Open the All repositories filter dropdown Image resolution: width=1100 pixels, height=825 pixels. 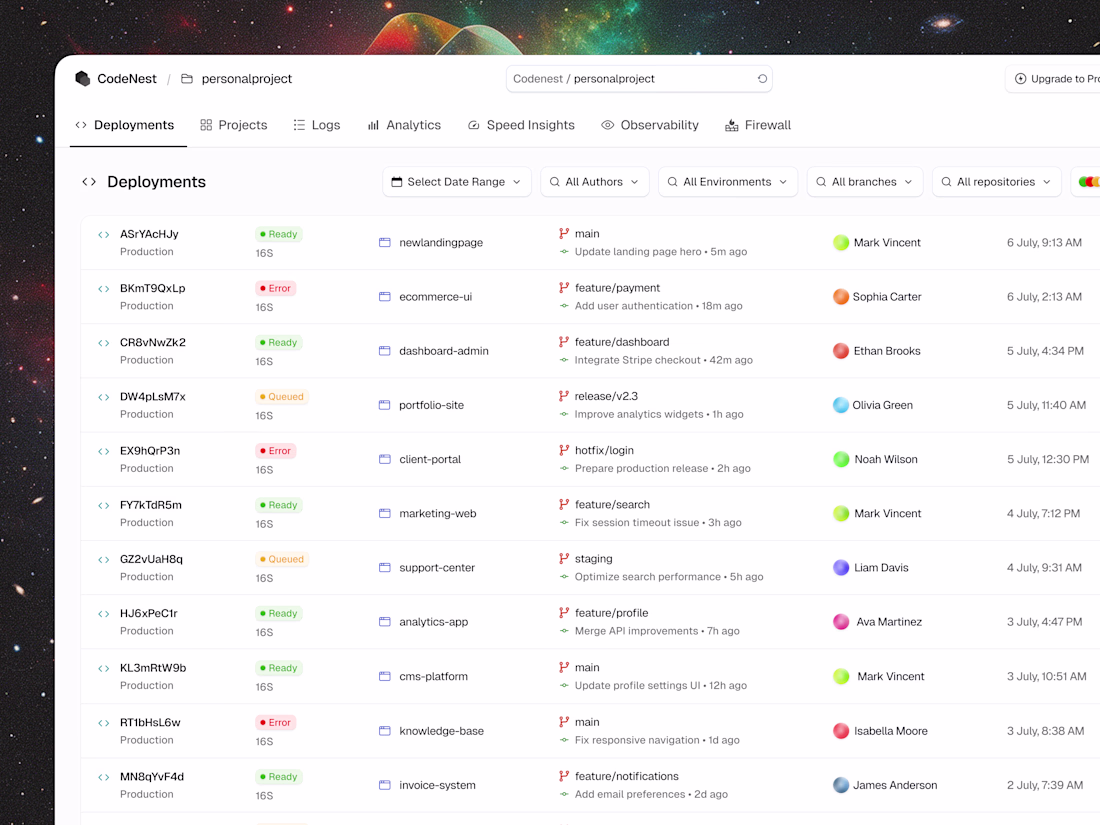pyautogui.click(x=997, y=182)
